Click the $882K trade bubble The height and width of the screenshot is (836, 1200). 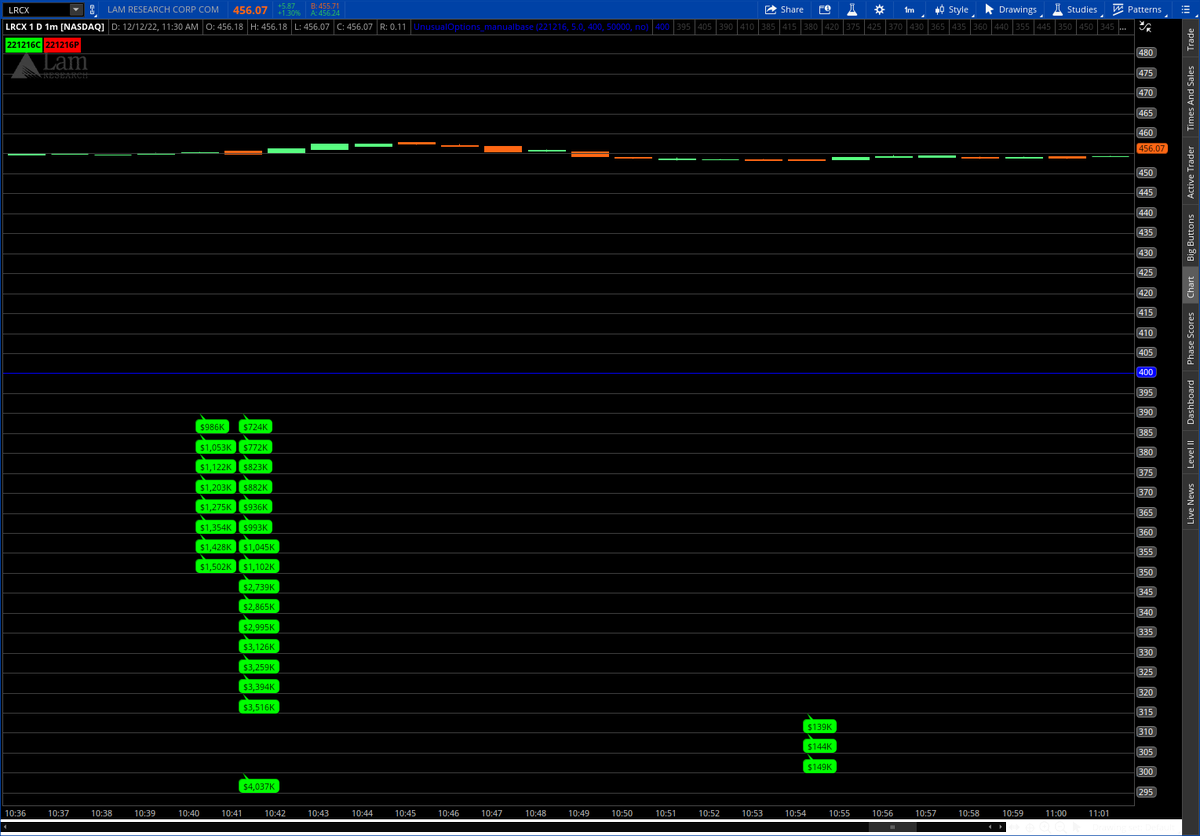click(x=256, y=487)
